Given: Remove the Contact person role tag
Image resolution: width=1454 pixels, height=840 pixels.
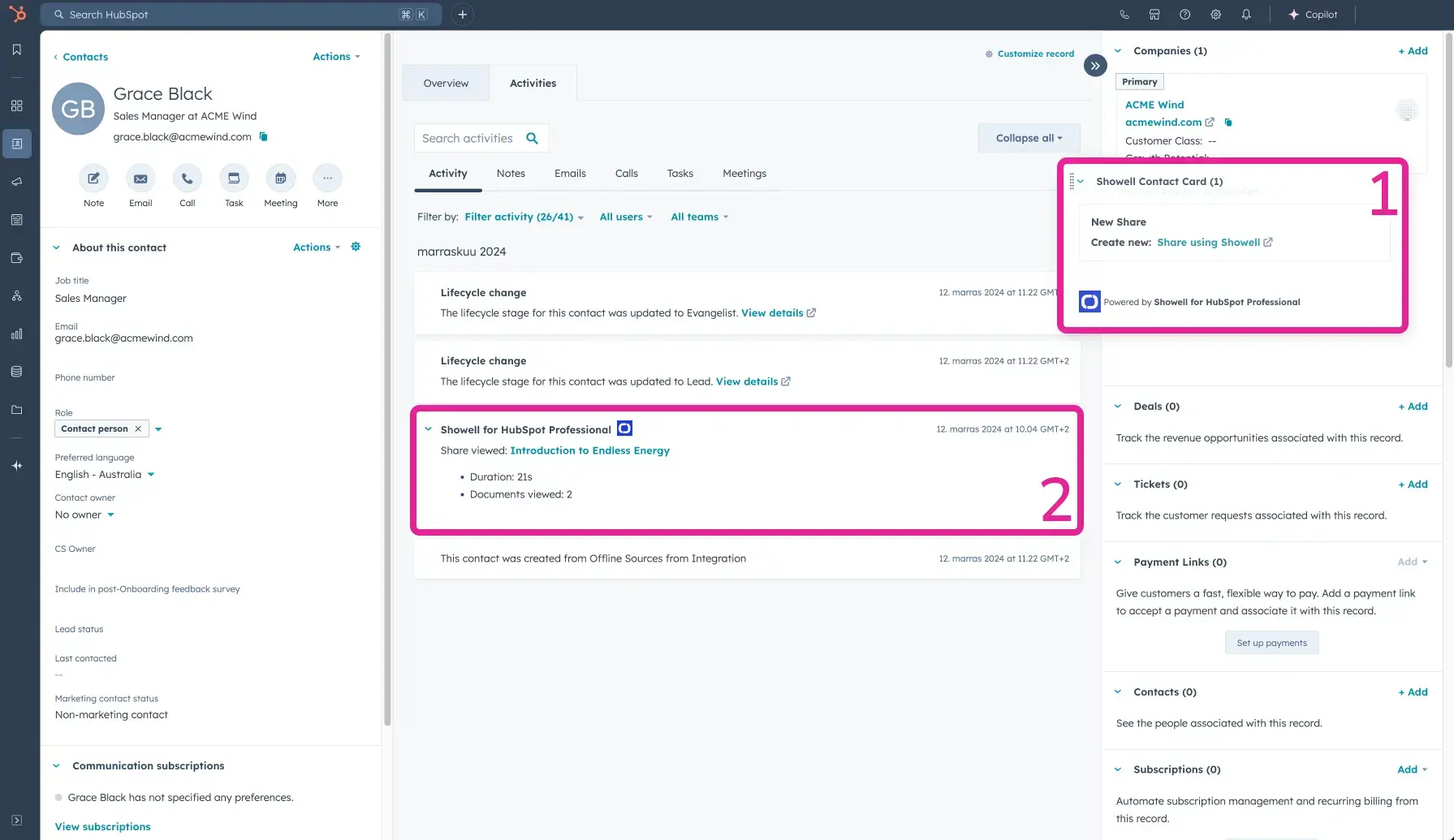Looking at the screenshot, I should tap(138, 429).
